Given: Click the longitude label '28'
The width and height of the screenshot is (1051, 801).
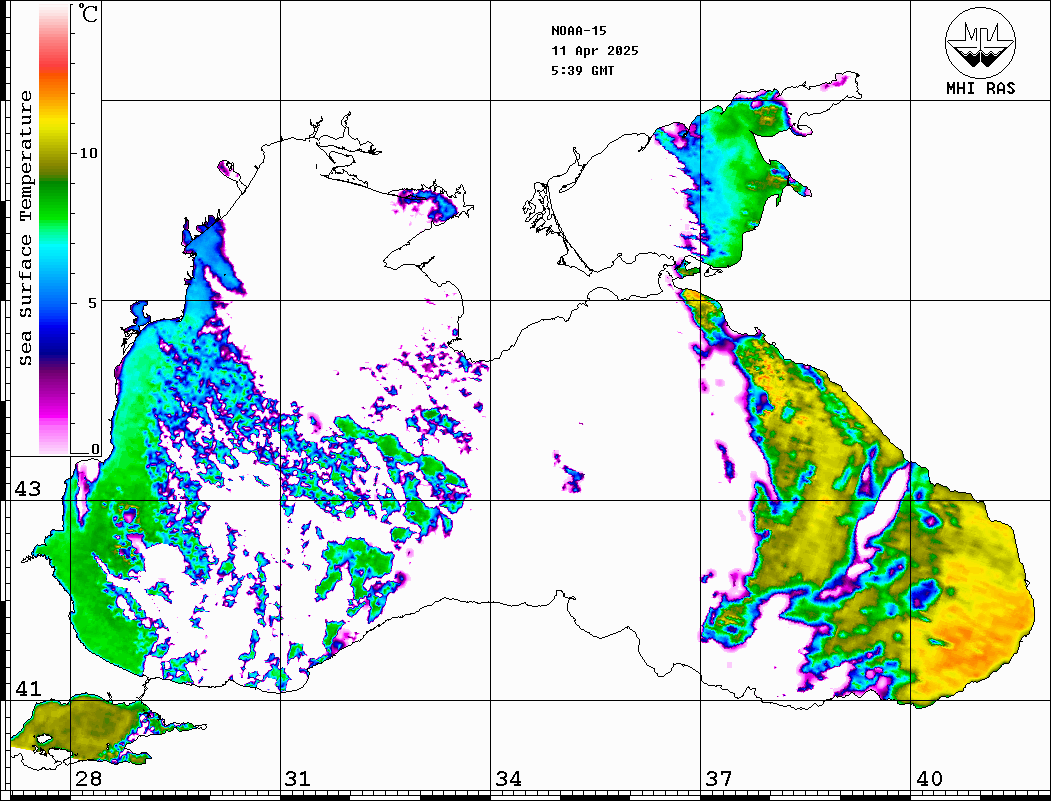Looking at the screenshot, I should (x=88, y=779).
